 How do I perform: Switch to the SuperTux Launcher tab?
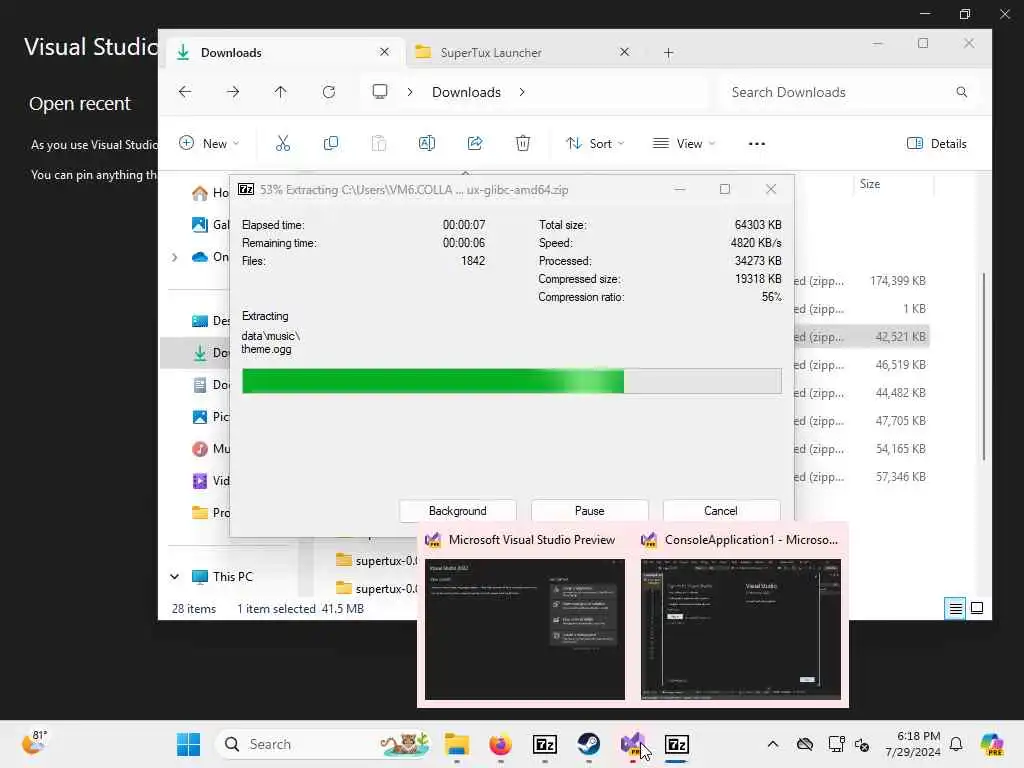point(522,52)
